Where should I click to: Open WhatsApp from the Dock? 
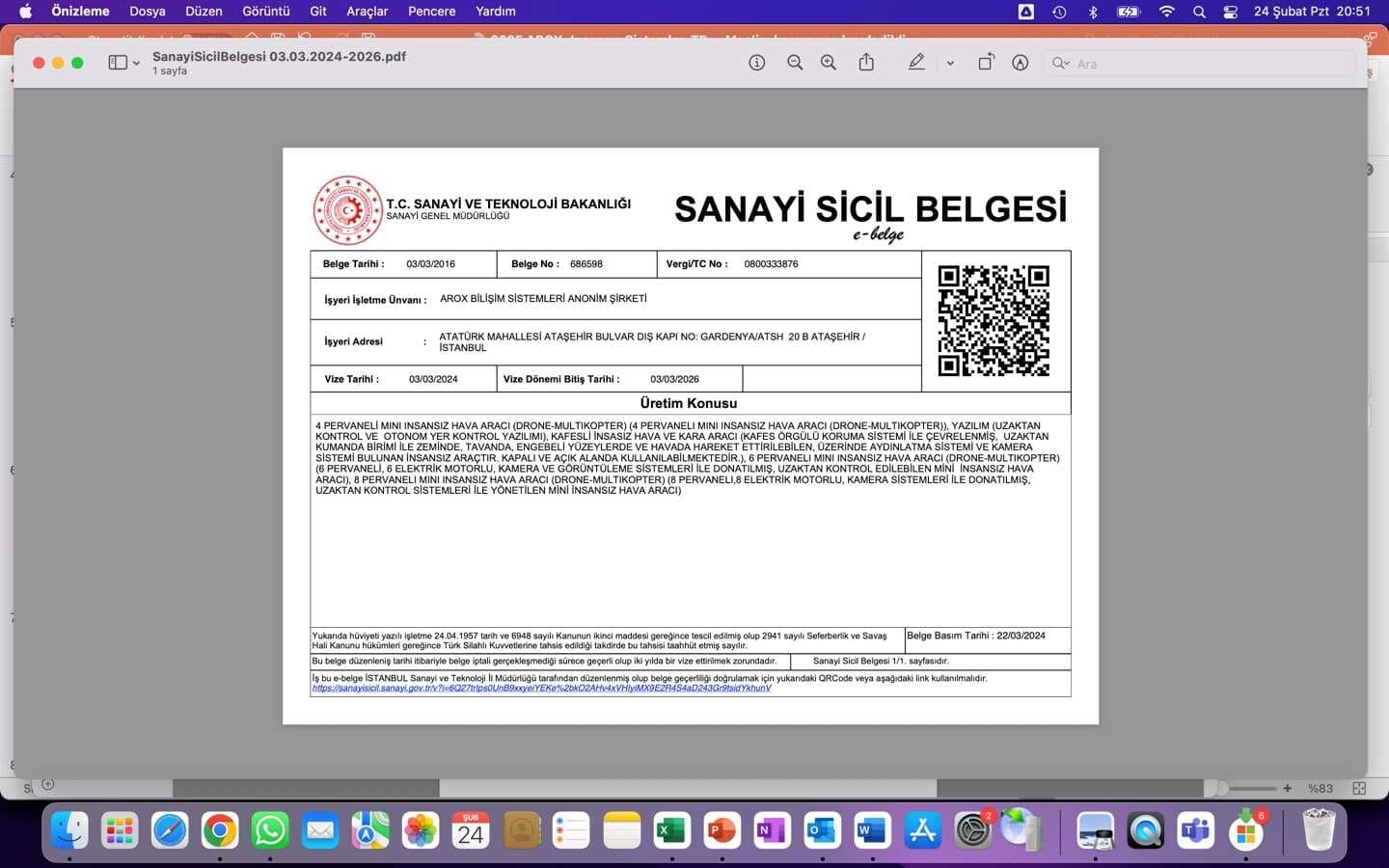270,830
